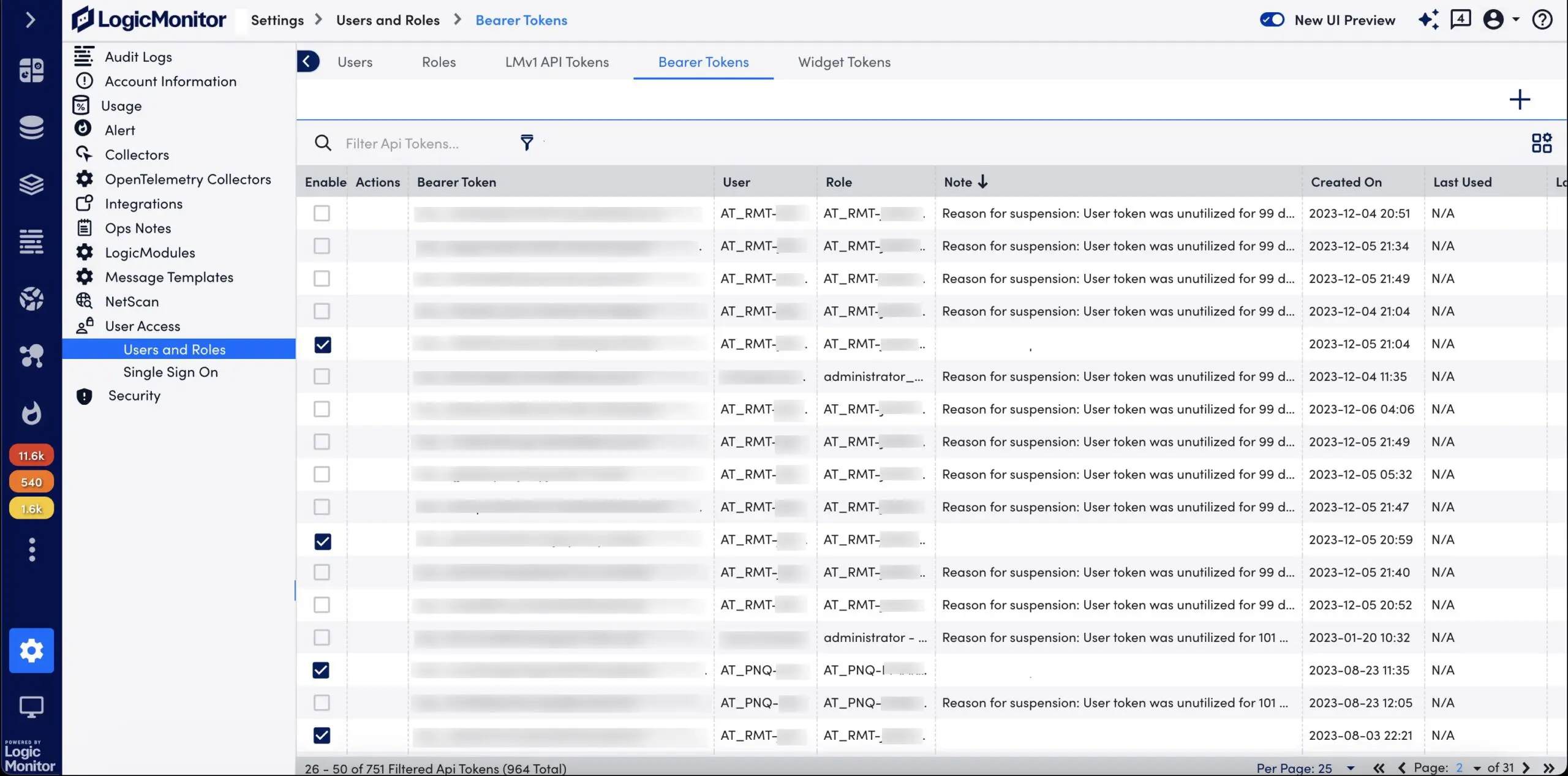The width and height of the screenshot is (1568, 776).
Task: Enable the first token row checkbox
Action: (x=322, y=213)
